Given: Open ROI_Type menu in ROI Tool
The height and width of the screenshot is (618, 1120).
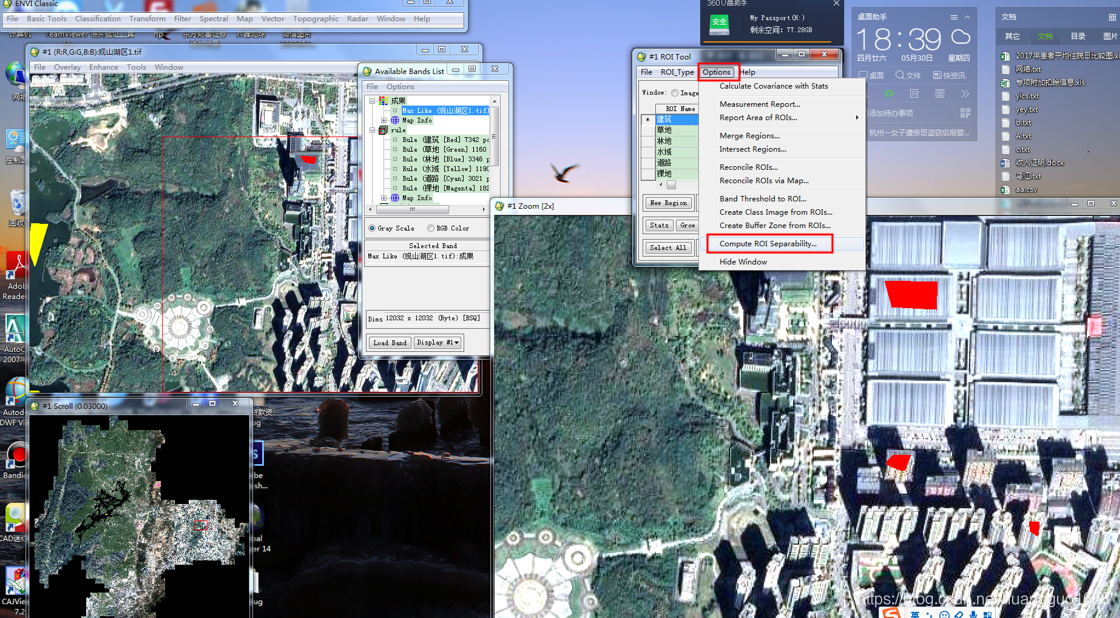Looking at the screenshot, I should (x=677, y=72).
